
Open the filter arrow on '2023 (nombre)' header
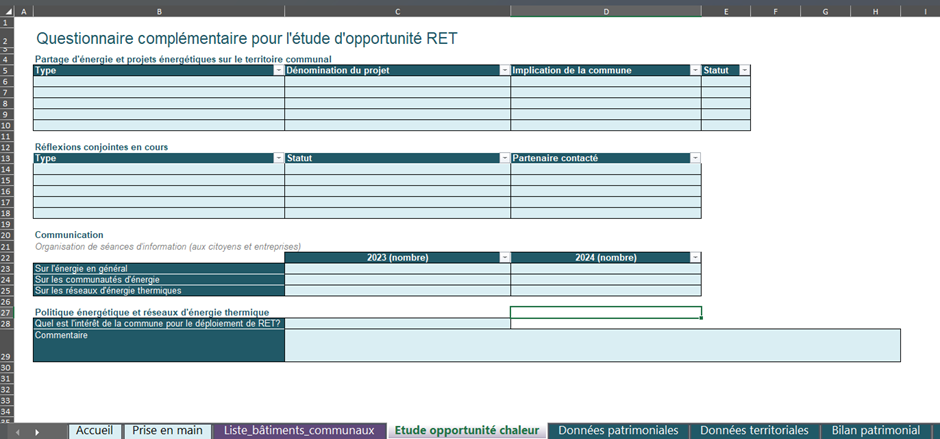pos(504,257)
